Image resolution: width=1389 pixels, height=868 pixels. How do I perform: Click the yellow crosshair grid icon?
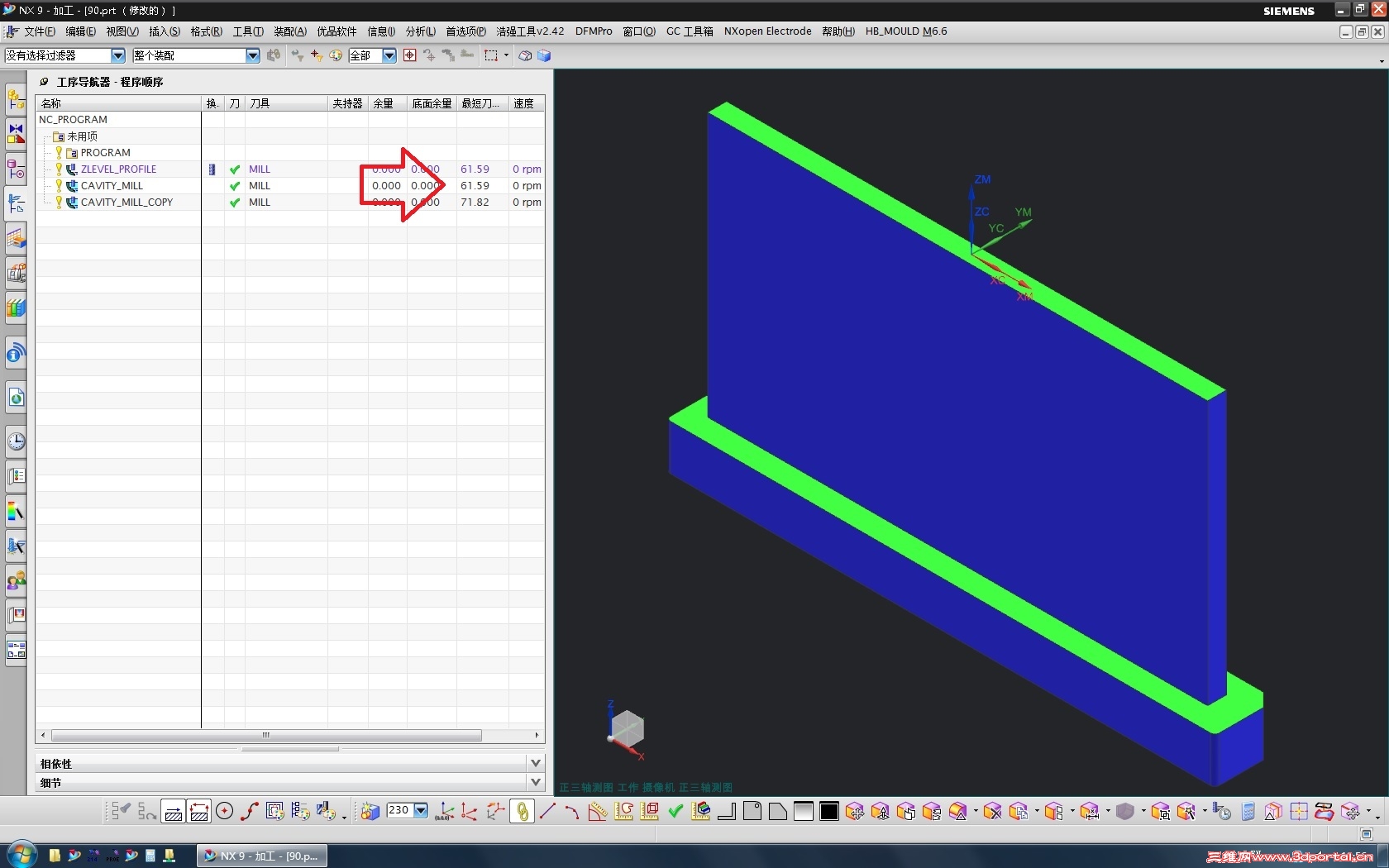(1300, 811)
